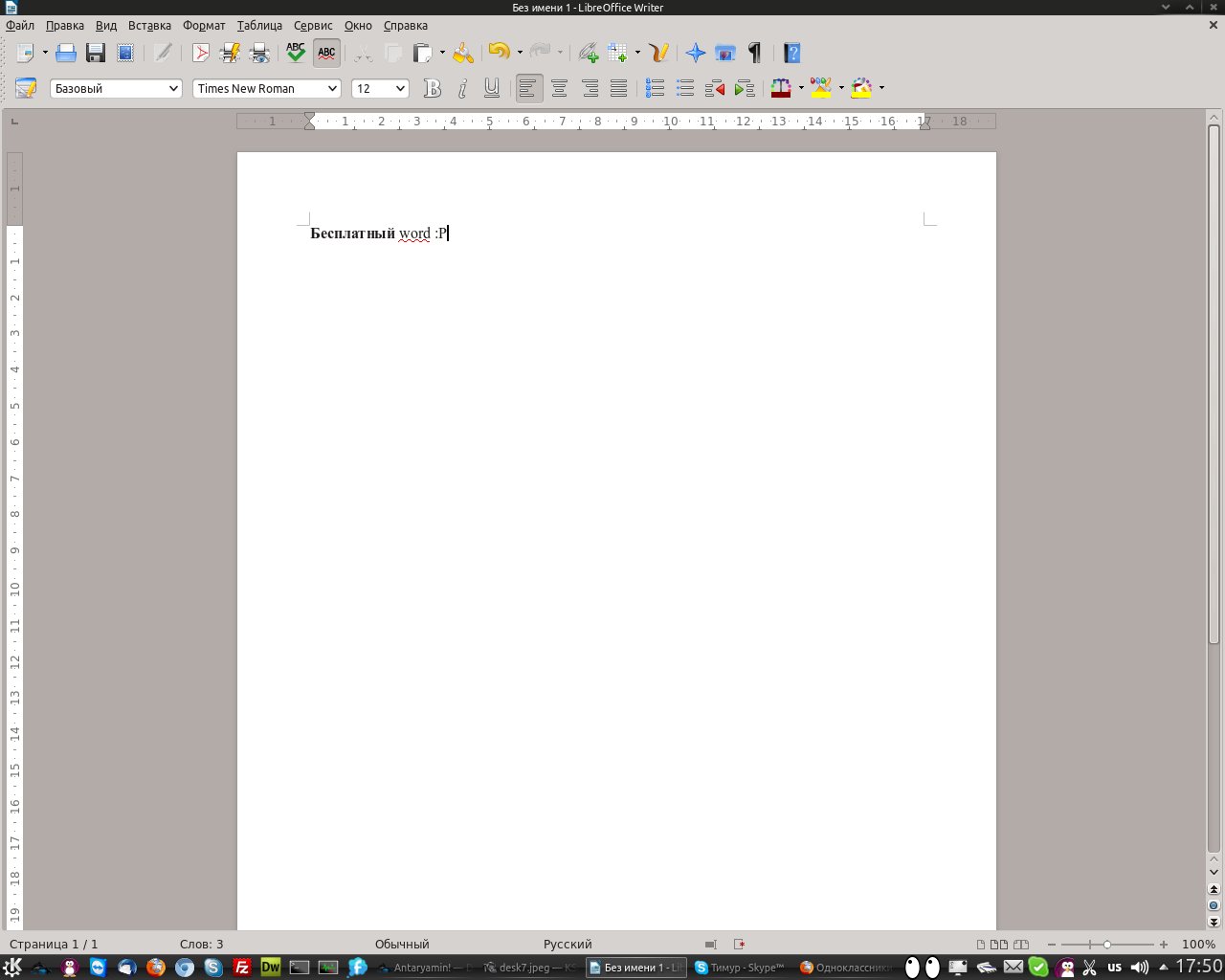The height and width of the screenshot is (980, 1225).
Task: Open LibreOffice Help icon
Action: coord(791,54)
